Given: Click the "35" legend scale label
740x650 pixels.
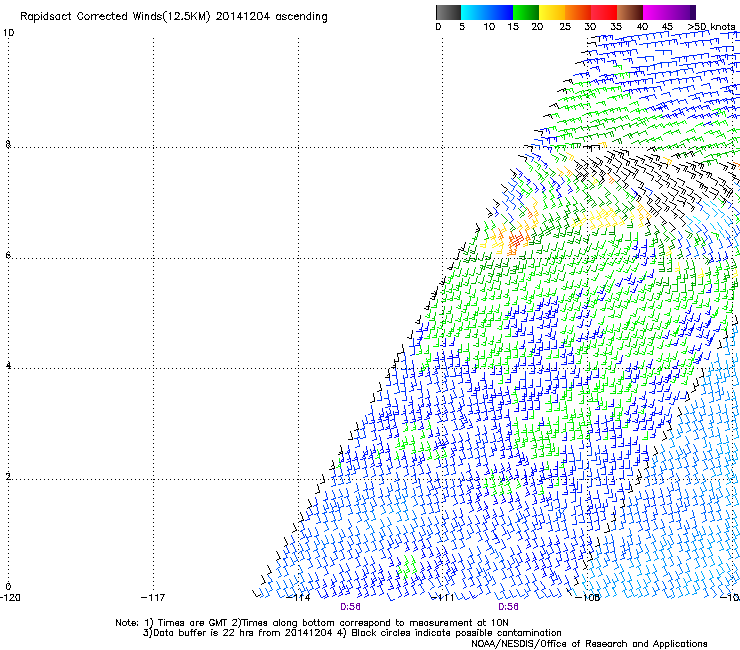Looking at the screenshot, I should [616, 27].
